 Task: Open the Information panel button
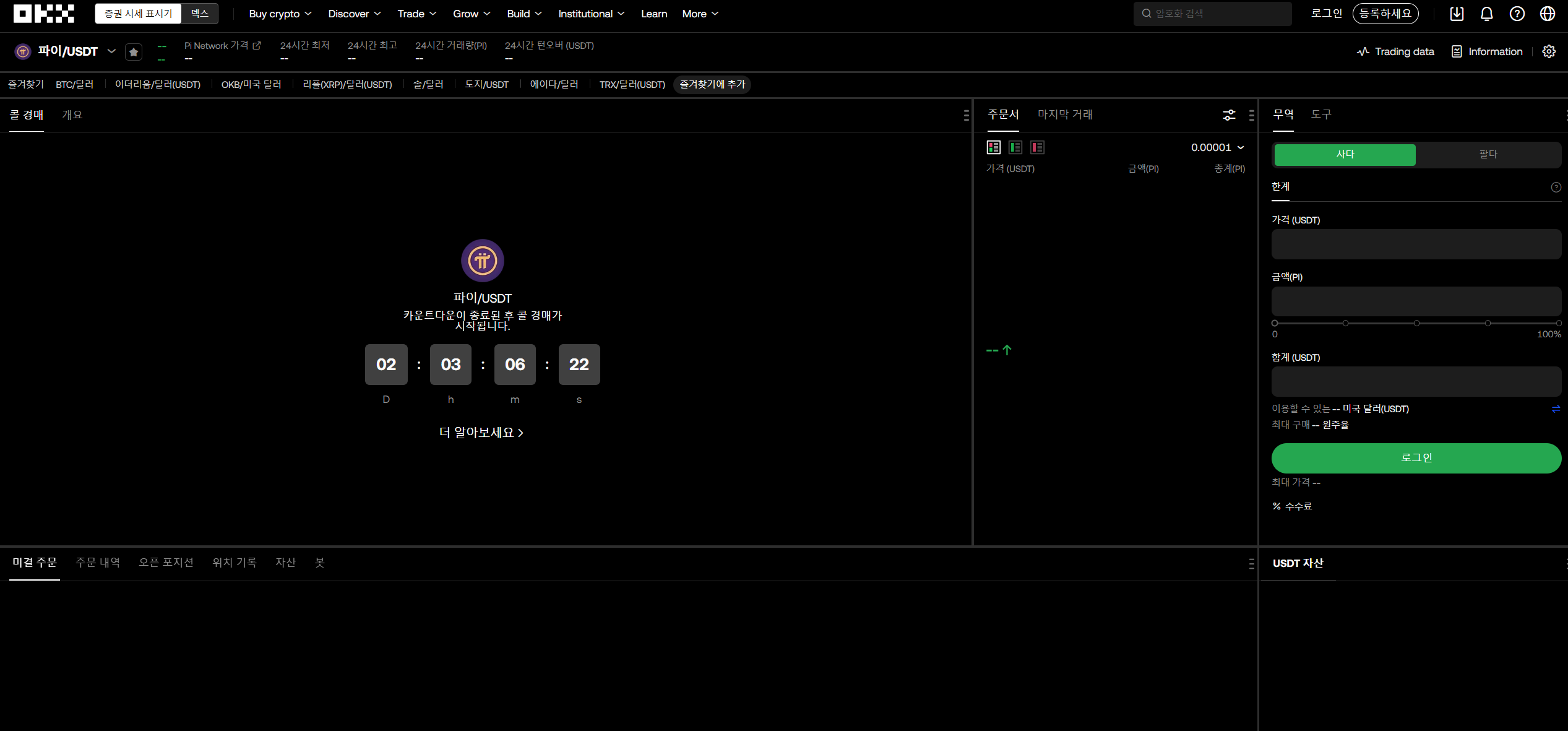1487,51
